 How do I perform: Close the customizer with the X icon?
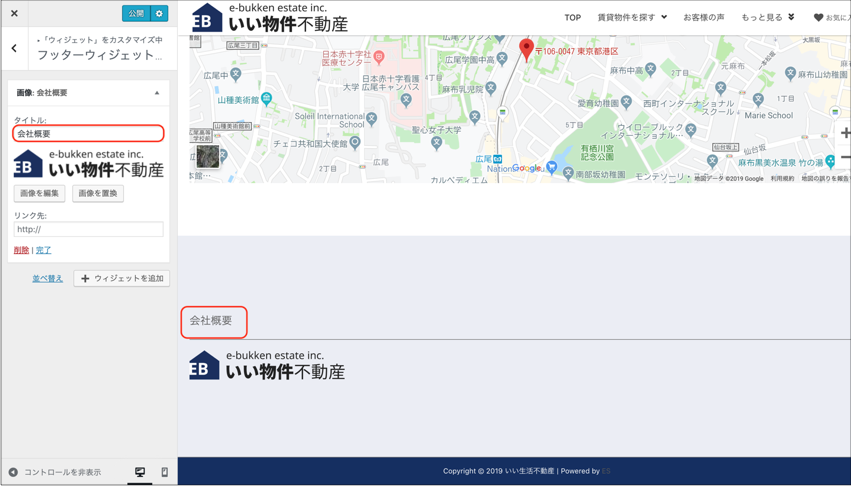coord(14,13)
